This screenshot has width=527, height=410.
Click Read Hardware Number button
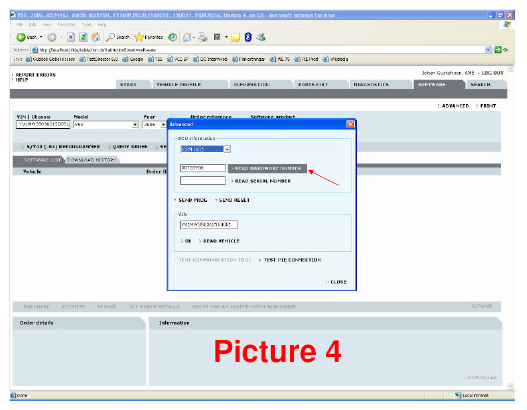(x=268, y=168)
